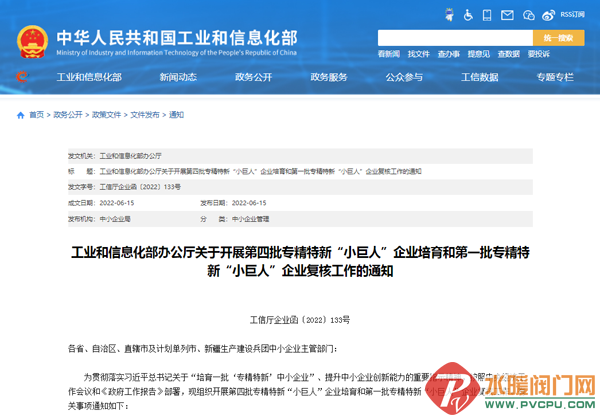Click the wheelchair accessibility icon
The image size is (600, 419).
click(x=468, y=15)
